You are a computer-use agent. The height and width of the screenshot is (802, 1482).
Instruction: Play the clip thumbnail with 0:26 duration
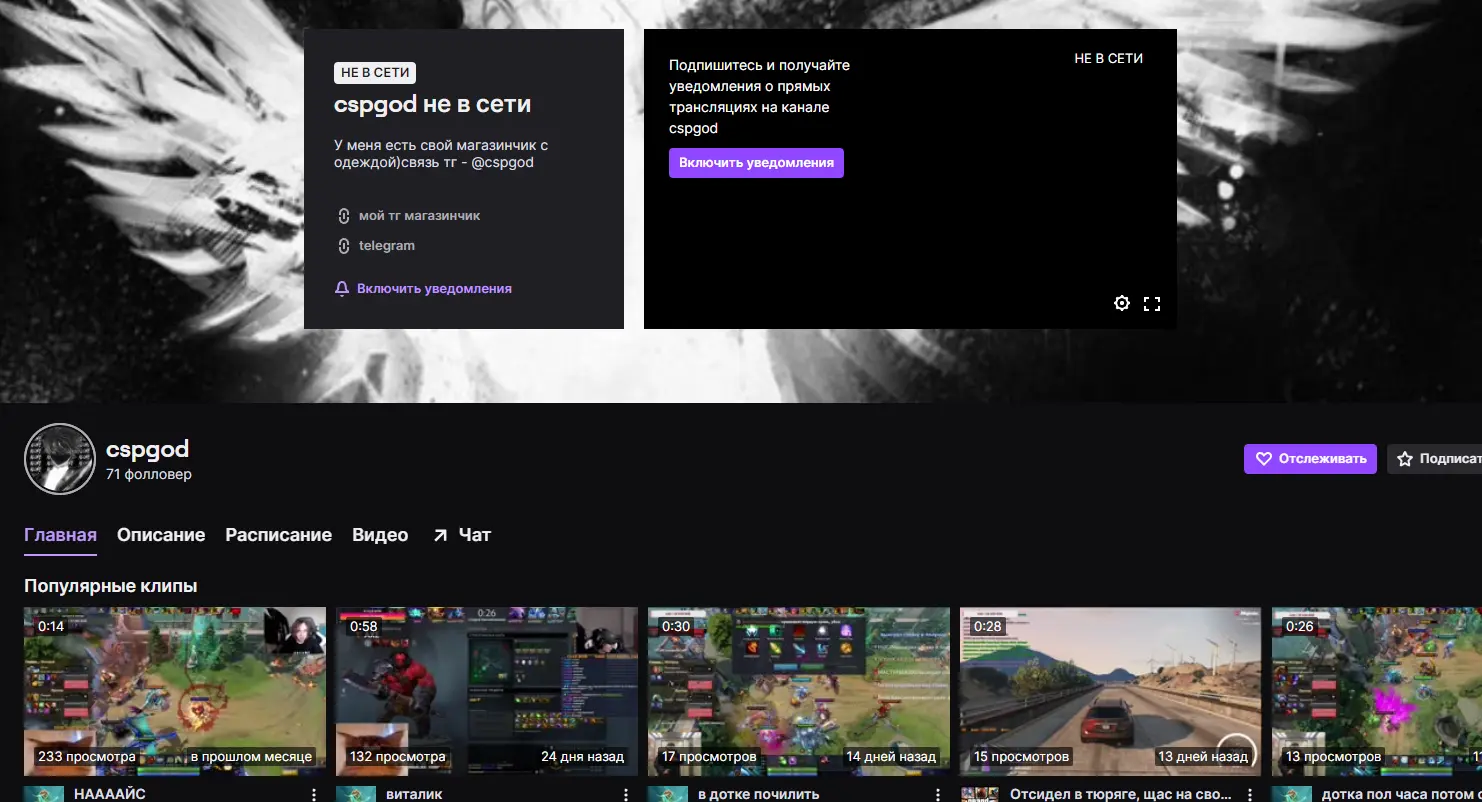(1377, 691)
